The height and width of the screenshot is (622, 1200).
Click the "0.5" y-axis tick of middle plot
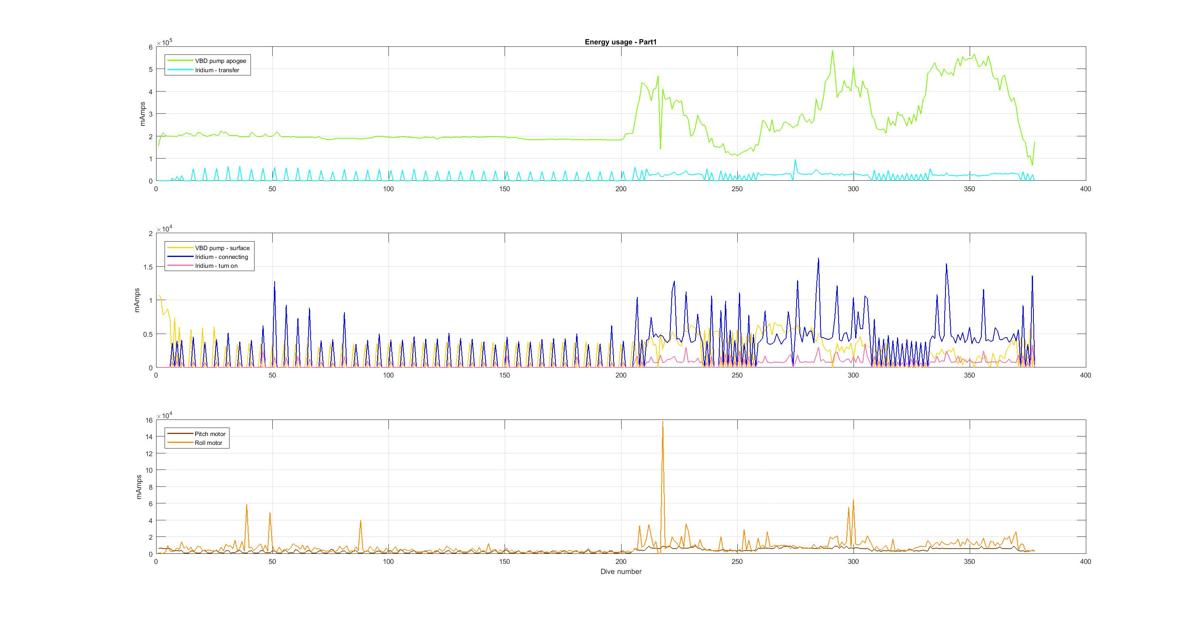coord(147,334)
